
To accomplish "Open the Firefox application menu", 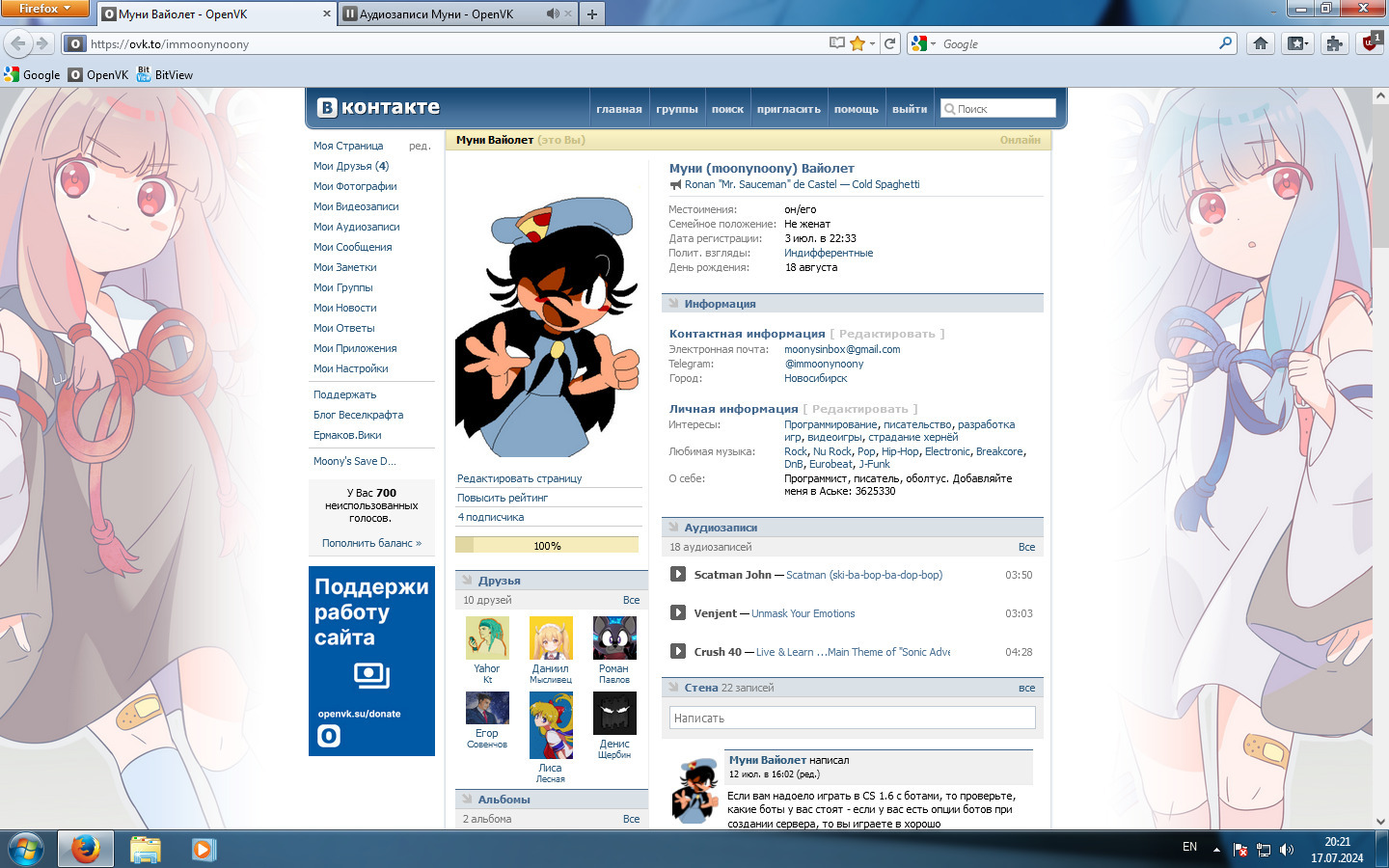I will pos(44,9).
